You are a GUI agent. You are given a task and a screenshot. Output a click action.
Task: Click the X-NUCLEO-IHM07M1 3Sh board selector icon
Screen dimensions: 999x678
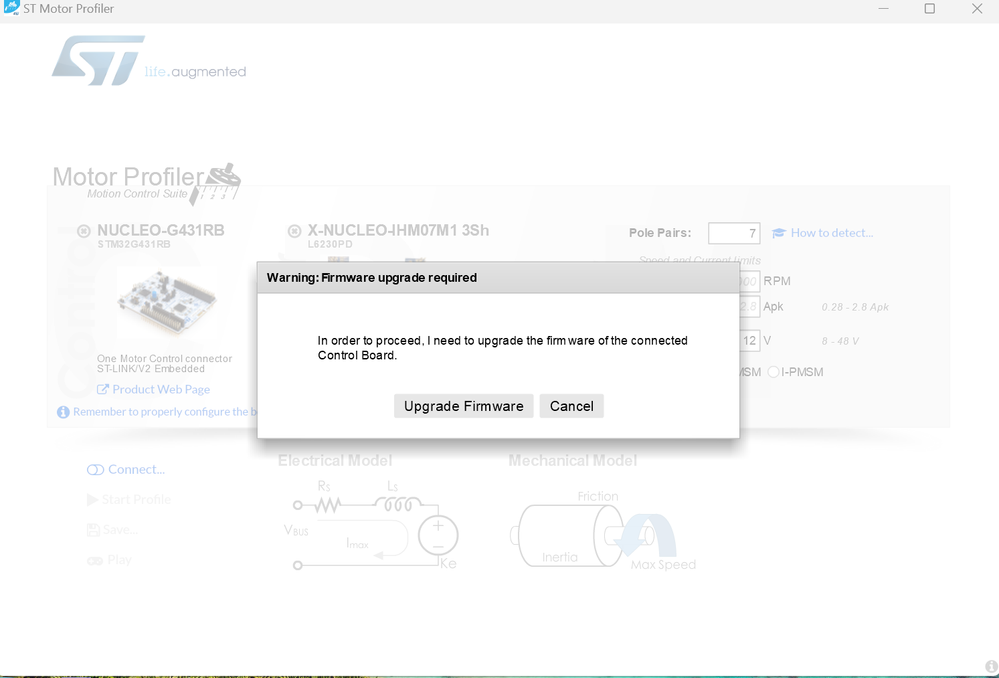tap(294, 231)
